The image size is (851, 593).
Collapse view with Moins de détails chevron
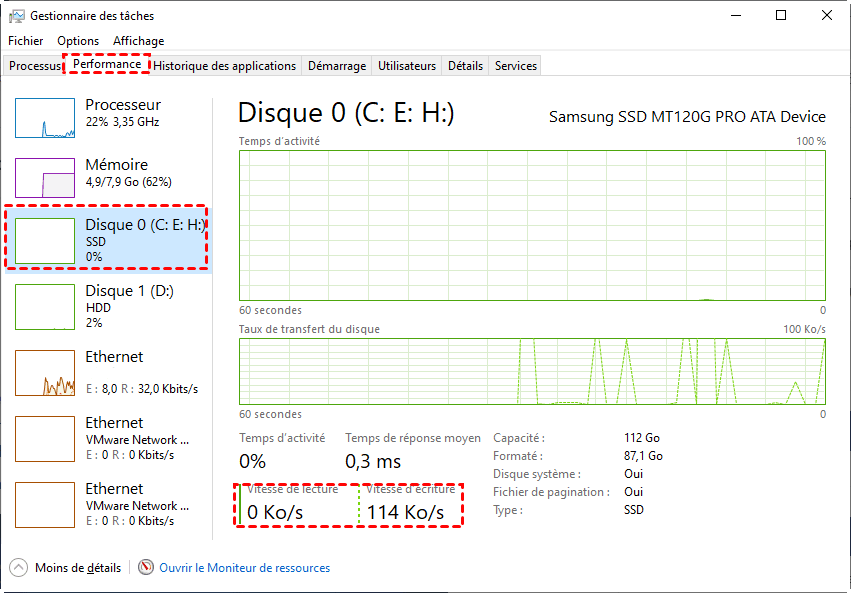[19, 568]
